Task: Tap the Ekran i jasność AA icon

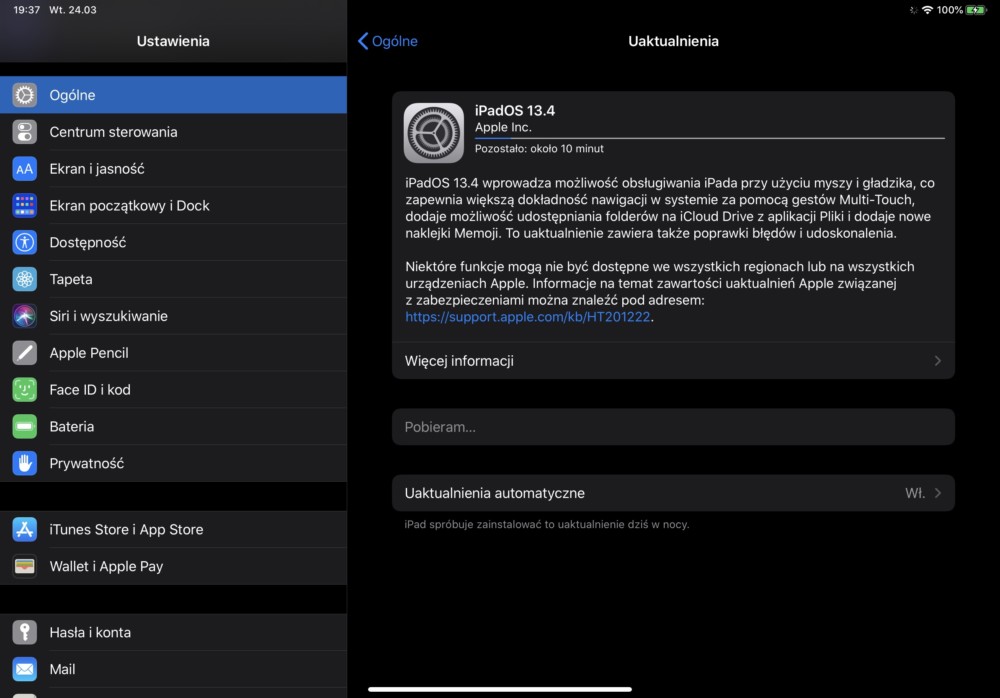Action: tap(24, 169)
